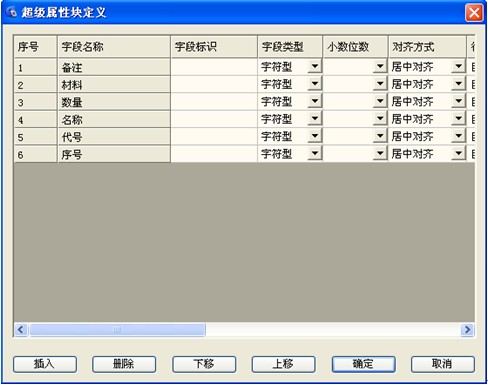Click 字段标识 cell in row 数量
The image size is (488, 385).
pyautogui.click(x=214, y=101)
